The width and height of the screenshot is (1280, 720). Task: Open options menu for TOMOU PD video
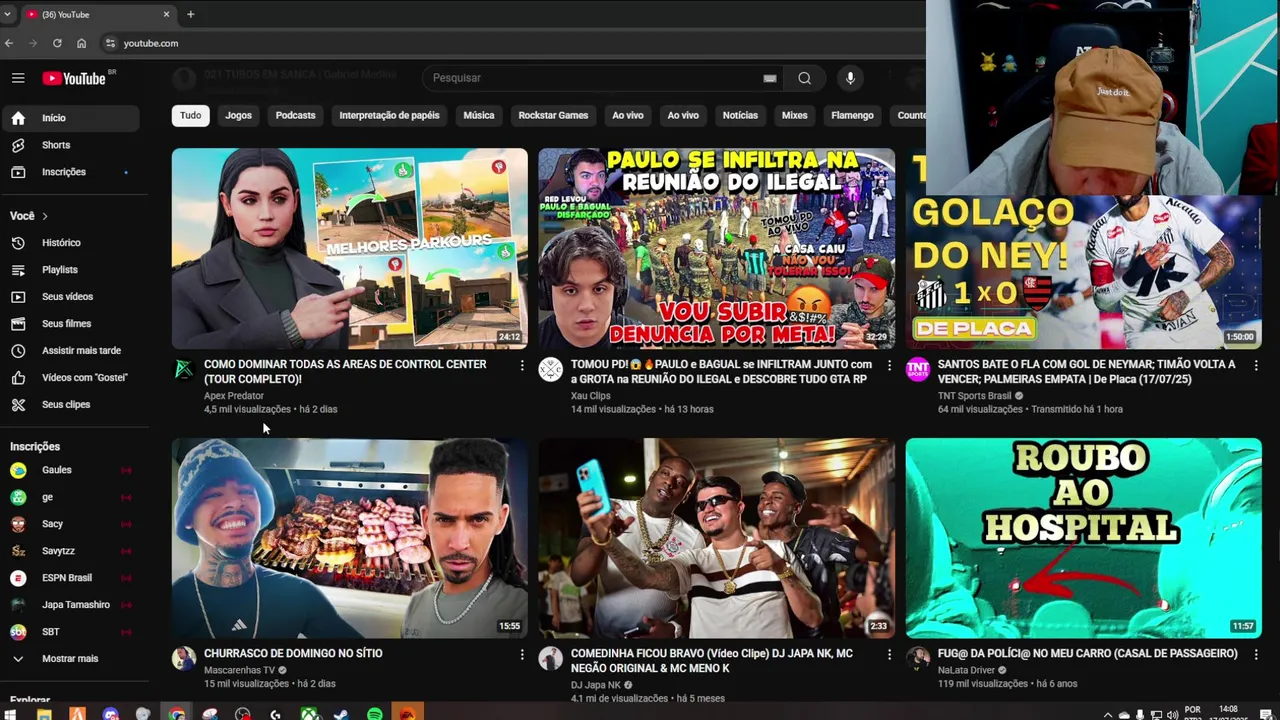889,366
